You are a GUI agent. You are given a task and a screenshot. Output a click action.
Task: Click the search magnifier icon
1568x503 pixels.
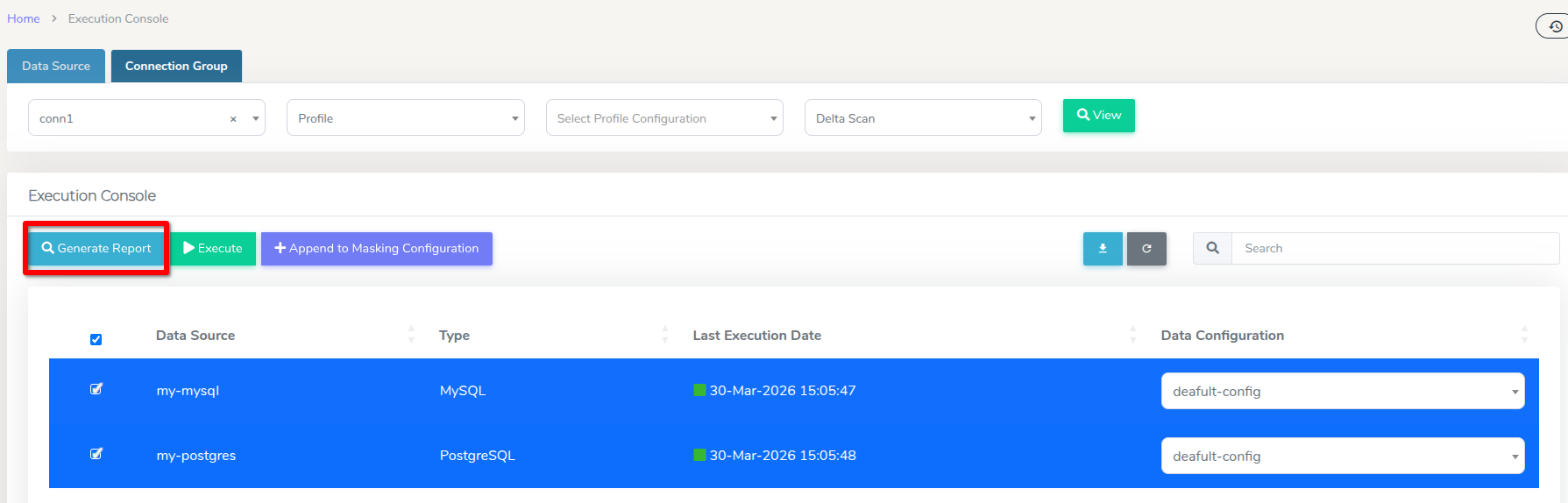1212,249
